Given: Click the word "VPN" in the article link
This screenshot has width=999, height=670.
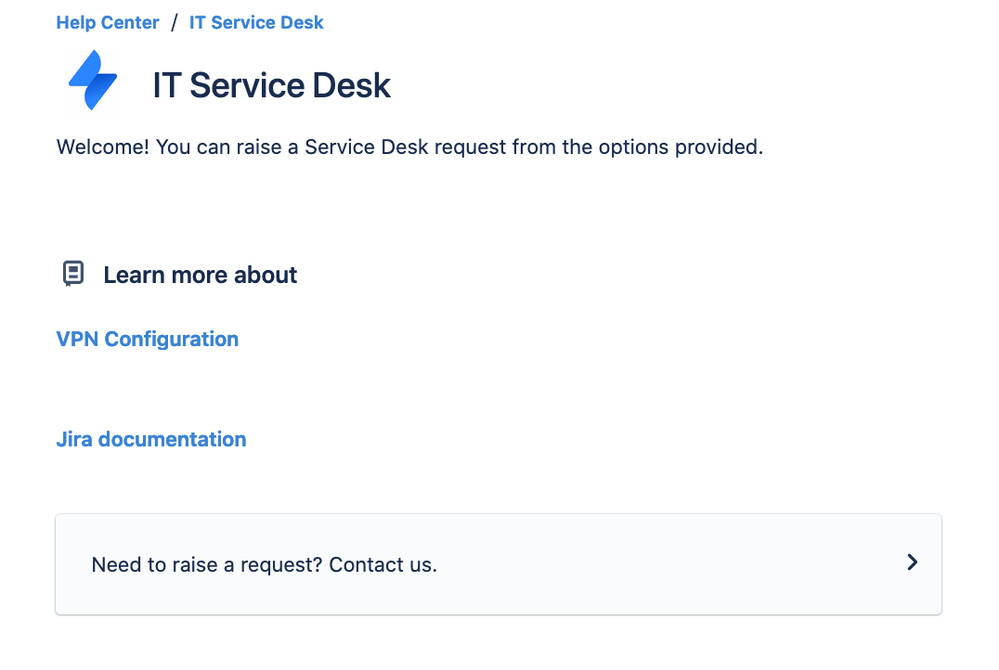Looking at the screenshot, I should [77, 339].
